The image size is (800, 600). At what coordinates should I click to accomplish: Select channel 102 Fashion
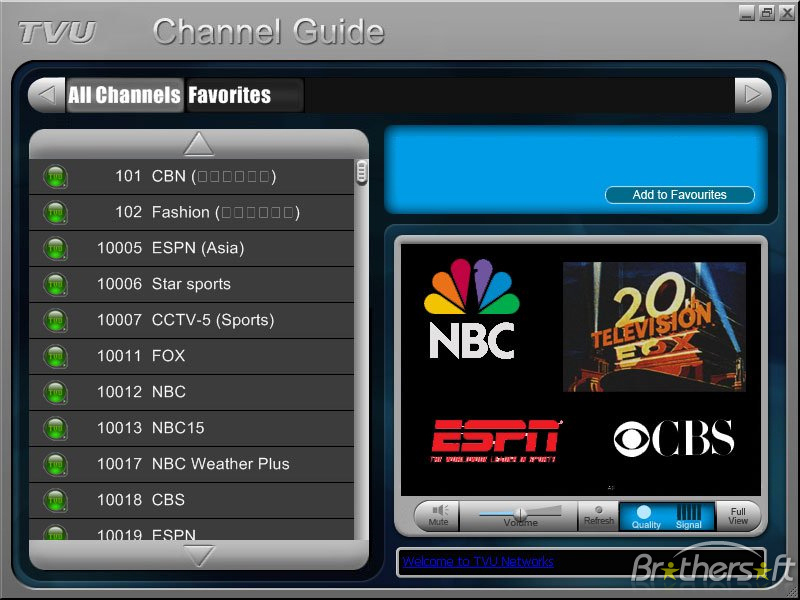coord(192,213)
